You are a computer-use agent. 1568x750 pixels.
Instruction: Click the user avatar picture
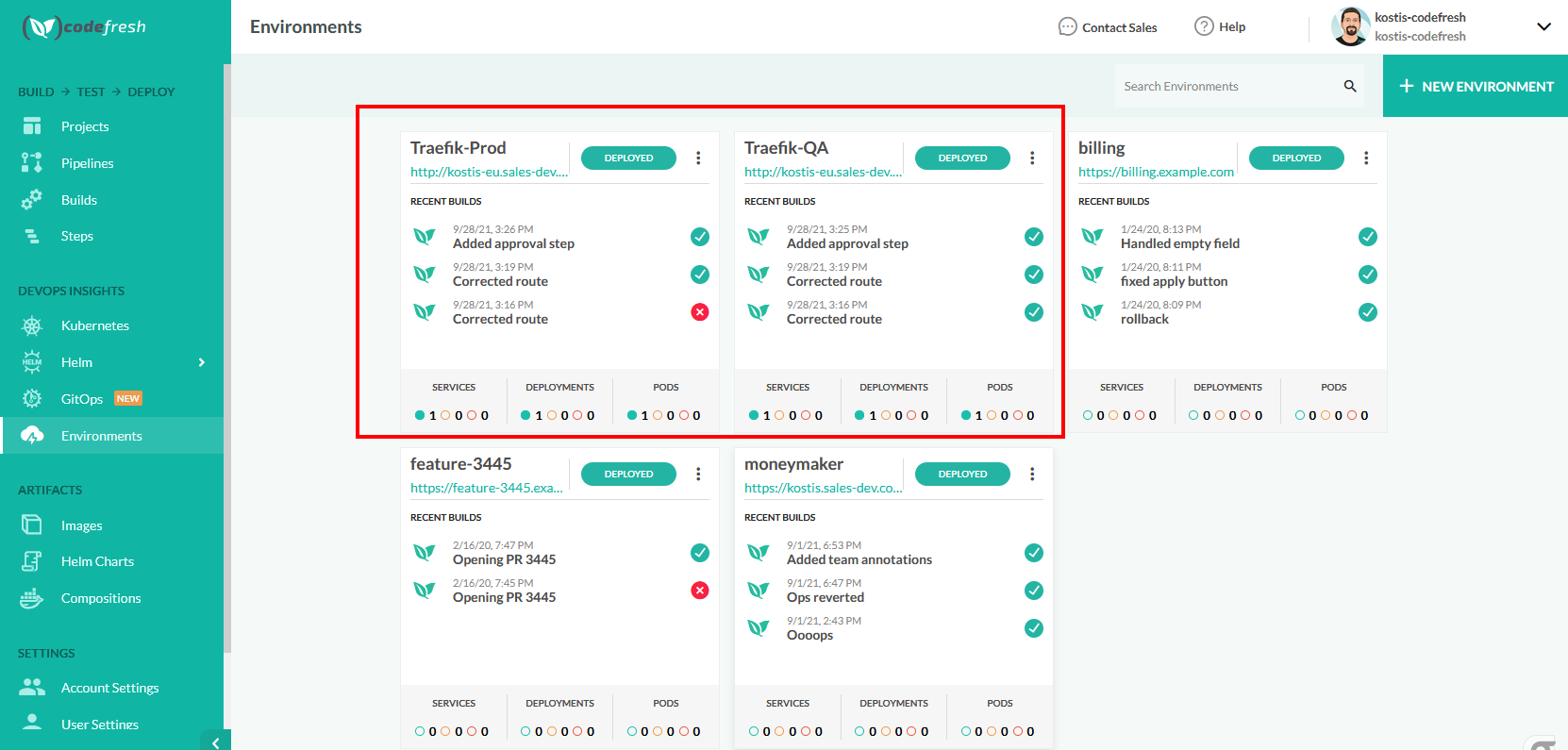click(x=1350, y=26)
